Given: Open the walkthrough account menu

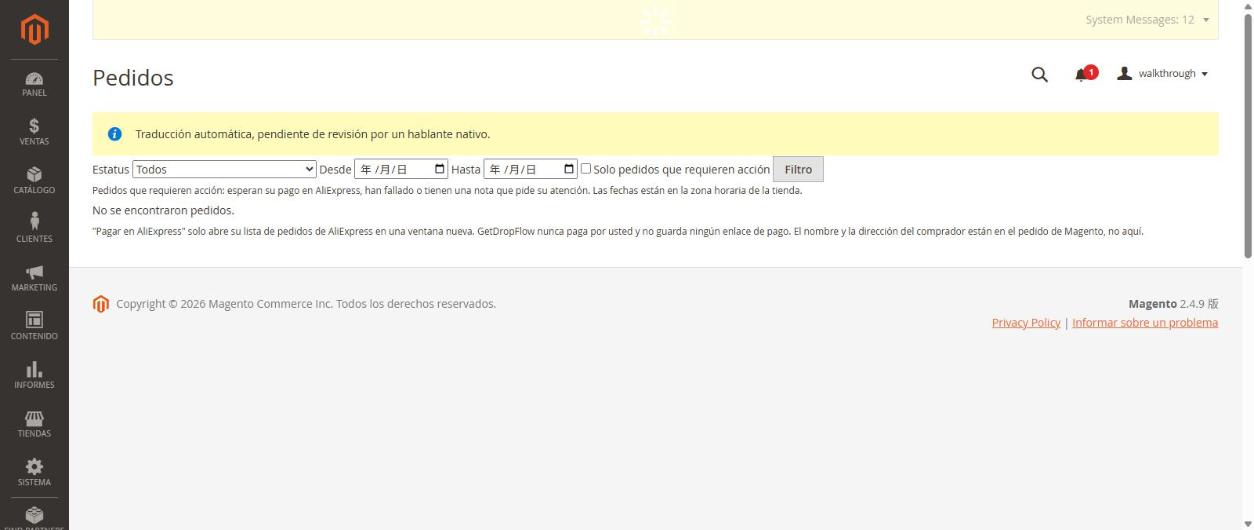Looking at the screenshot, I should (x=1162, y=74).
